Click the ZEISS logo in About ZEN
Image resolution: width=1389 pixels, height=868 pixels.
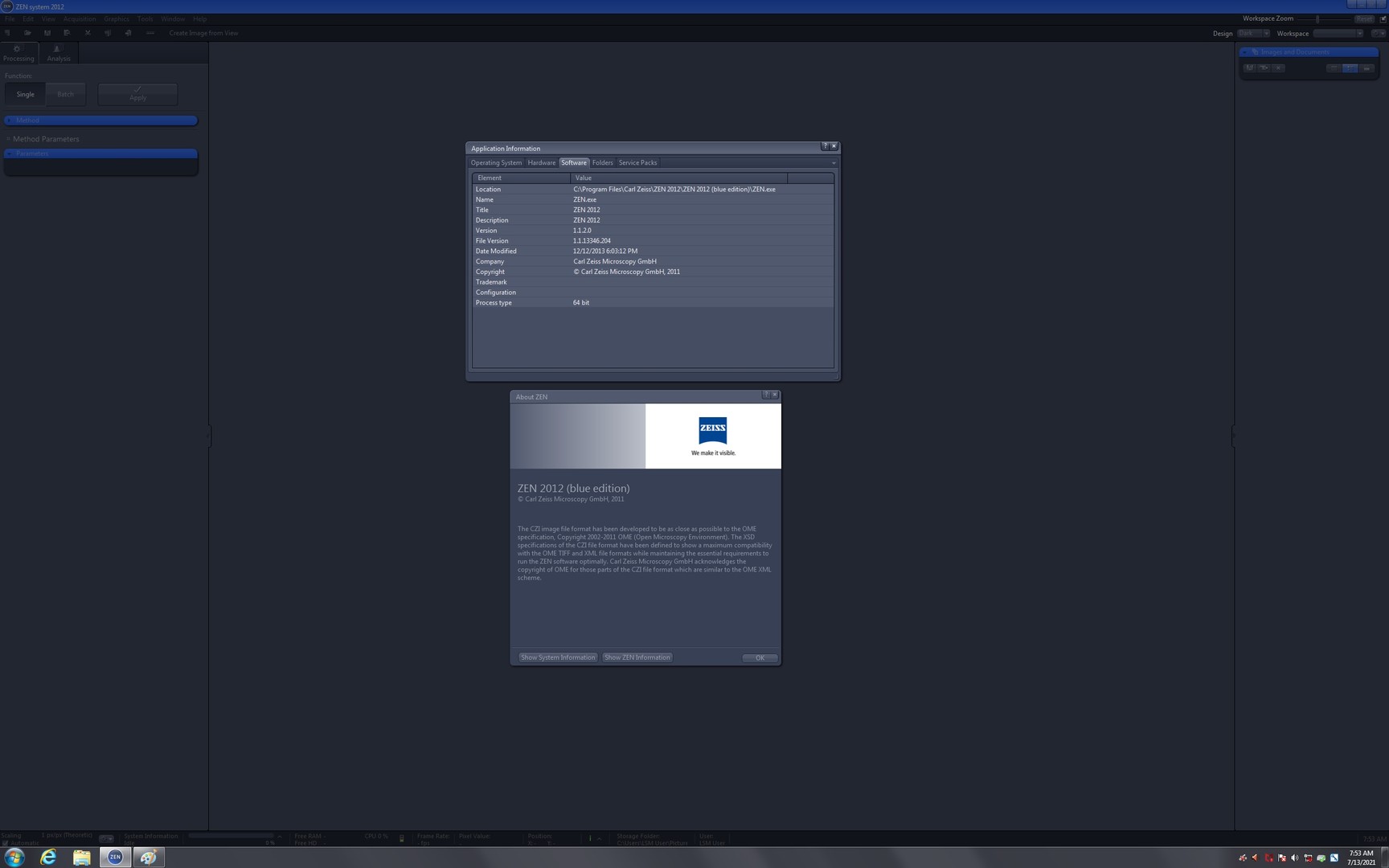[x=712, y=430]
